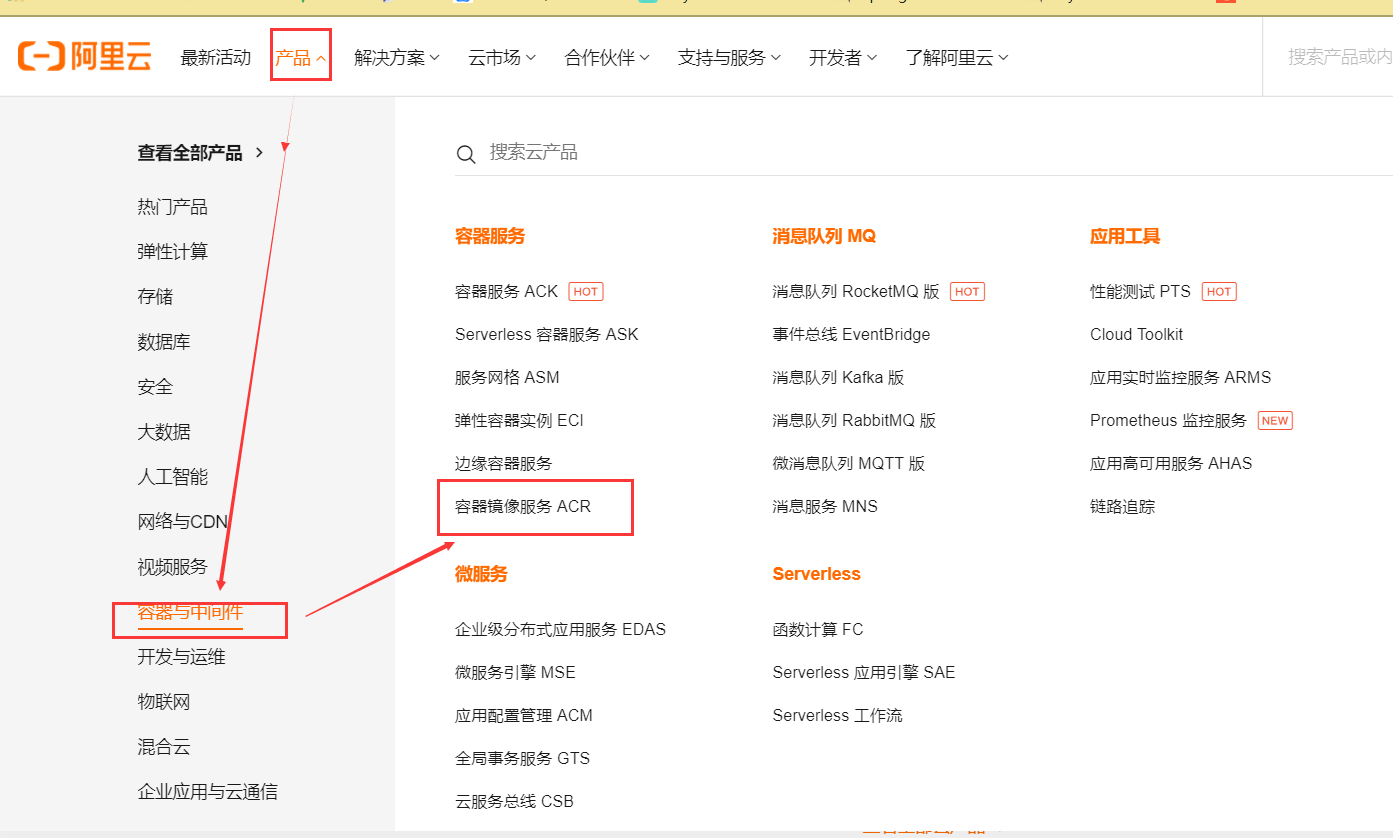1393x838 pixels.
Task: Open 微服务引擎 MSE
Action: click(x=515, y=673)
